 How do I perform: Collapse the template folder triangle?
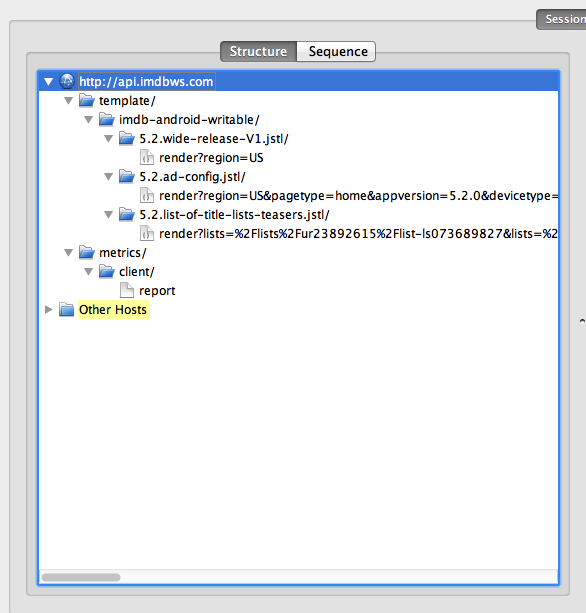68,101
